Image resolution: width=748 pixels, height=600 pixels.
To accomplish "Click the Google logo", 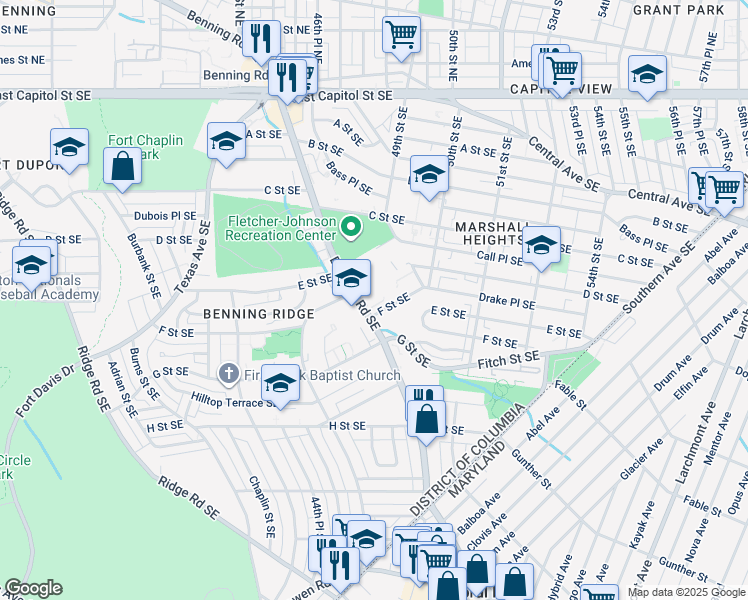I will 34,589.
